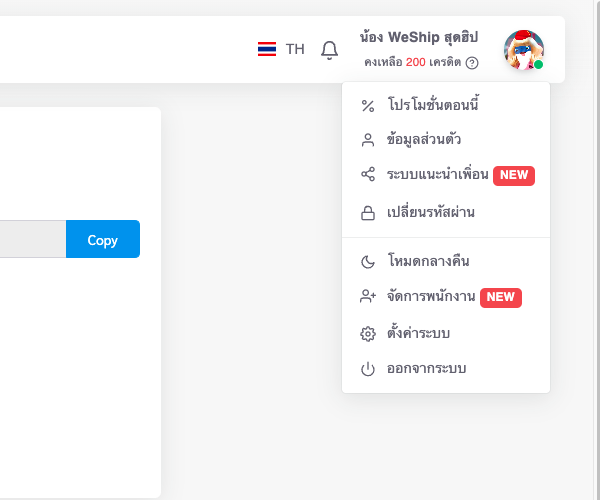Click the share icon for friend referral
600x500 pixels.
click(x=368, y=174)
